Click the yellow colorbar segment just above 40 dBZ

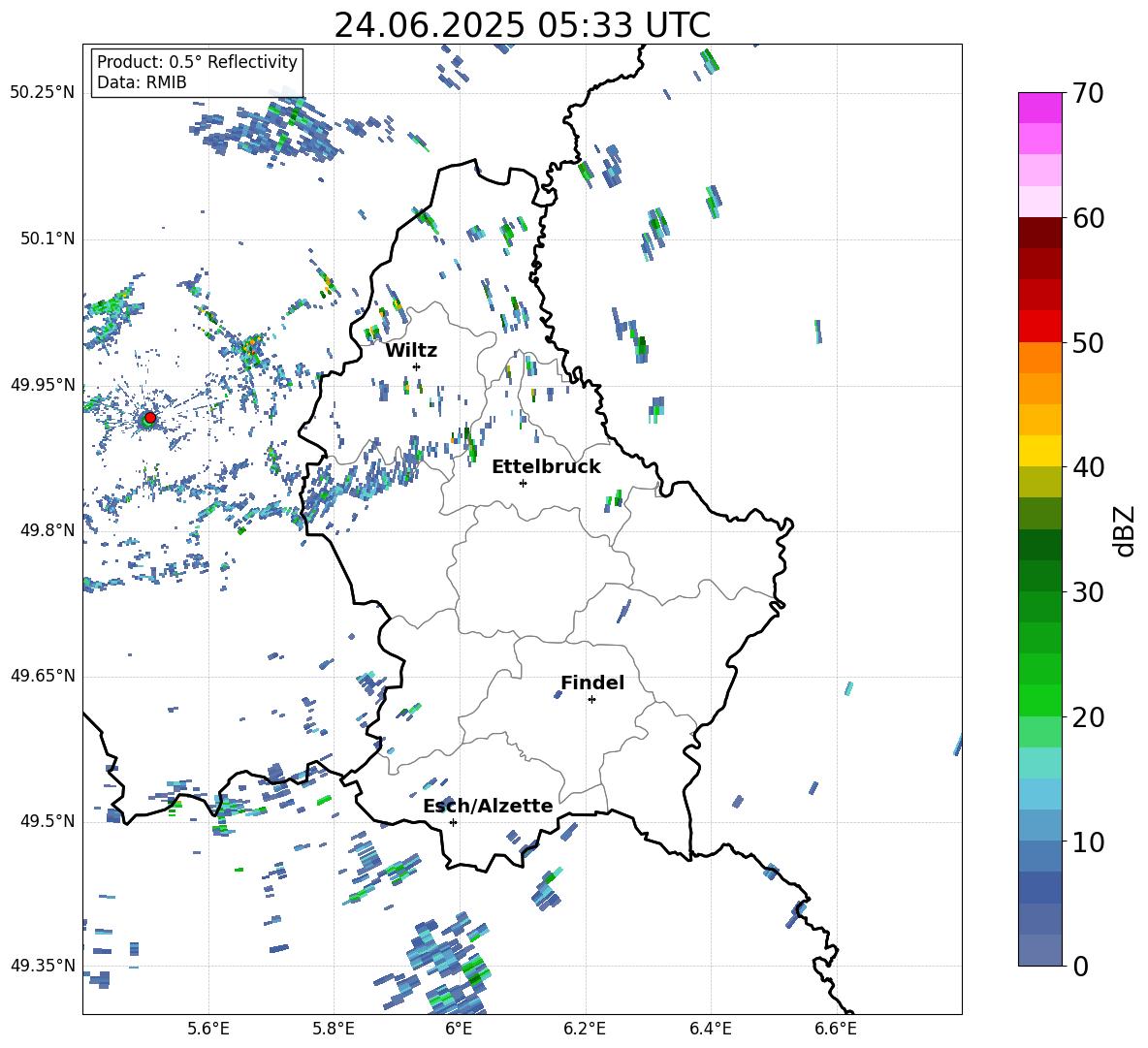coord(1039,450)
